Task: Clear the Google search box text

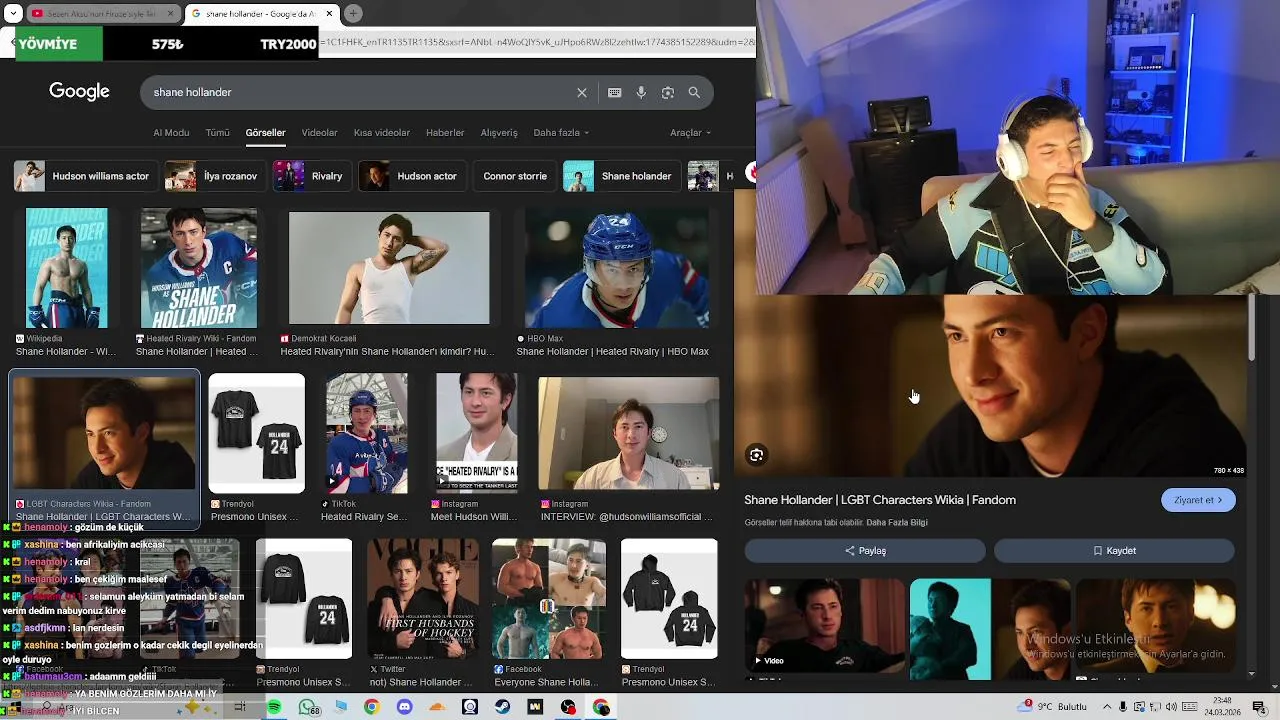Action: tap(582, 92)
